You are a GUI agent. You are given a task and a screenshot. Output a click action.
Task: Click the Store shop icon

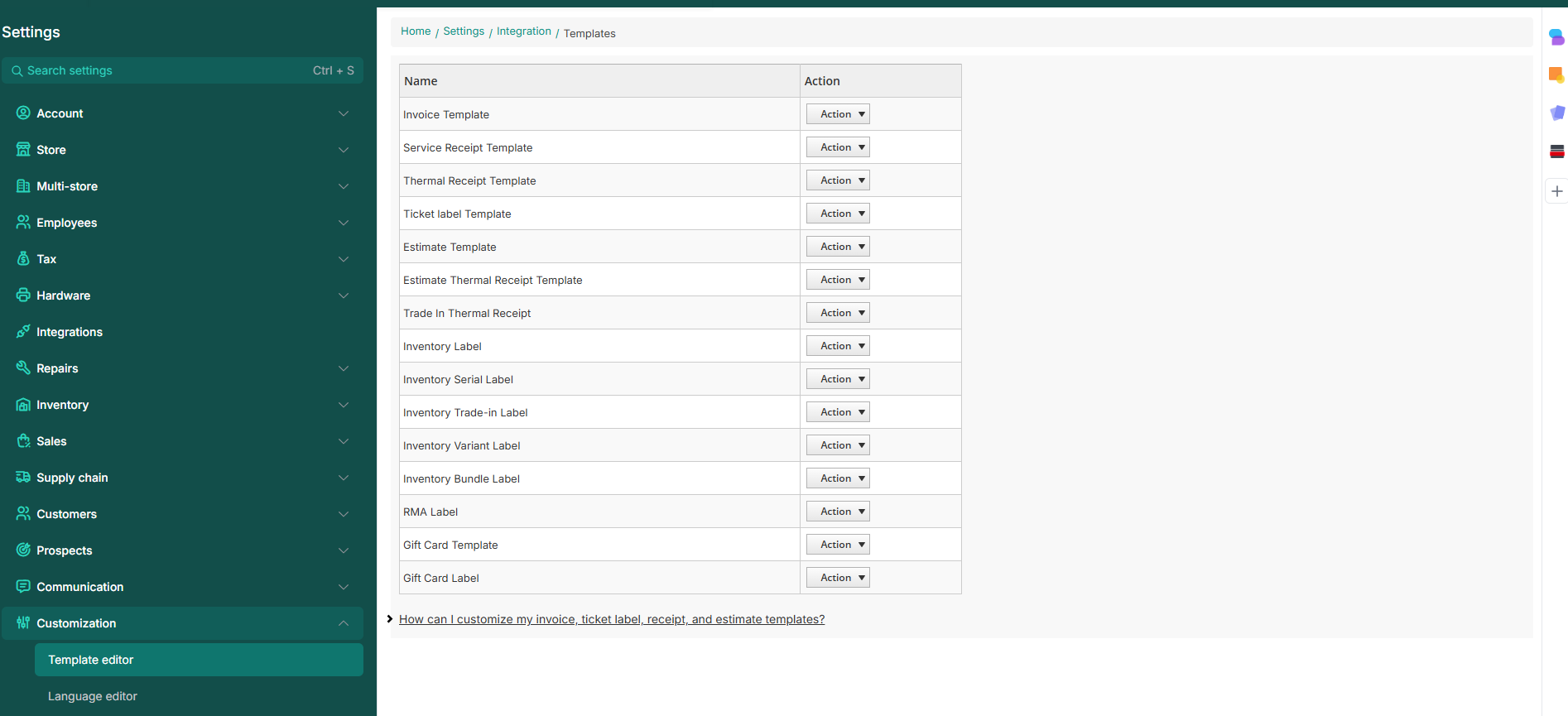(x=23, y=150)
